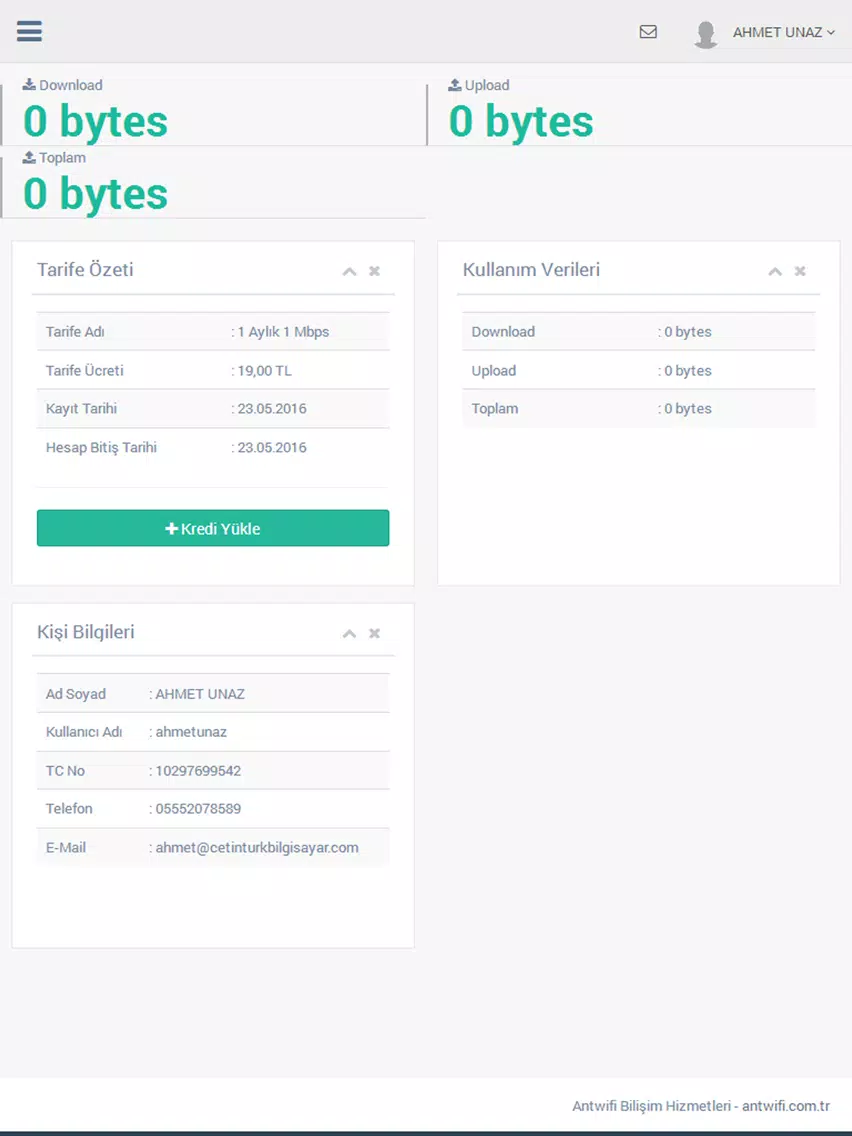This screenshot has width=852, height=1136.
Task: Click the Telefon label
Action: click(x=69, y=809)
